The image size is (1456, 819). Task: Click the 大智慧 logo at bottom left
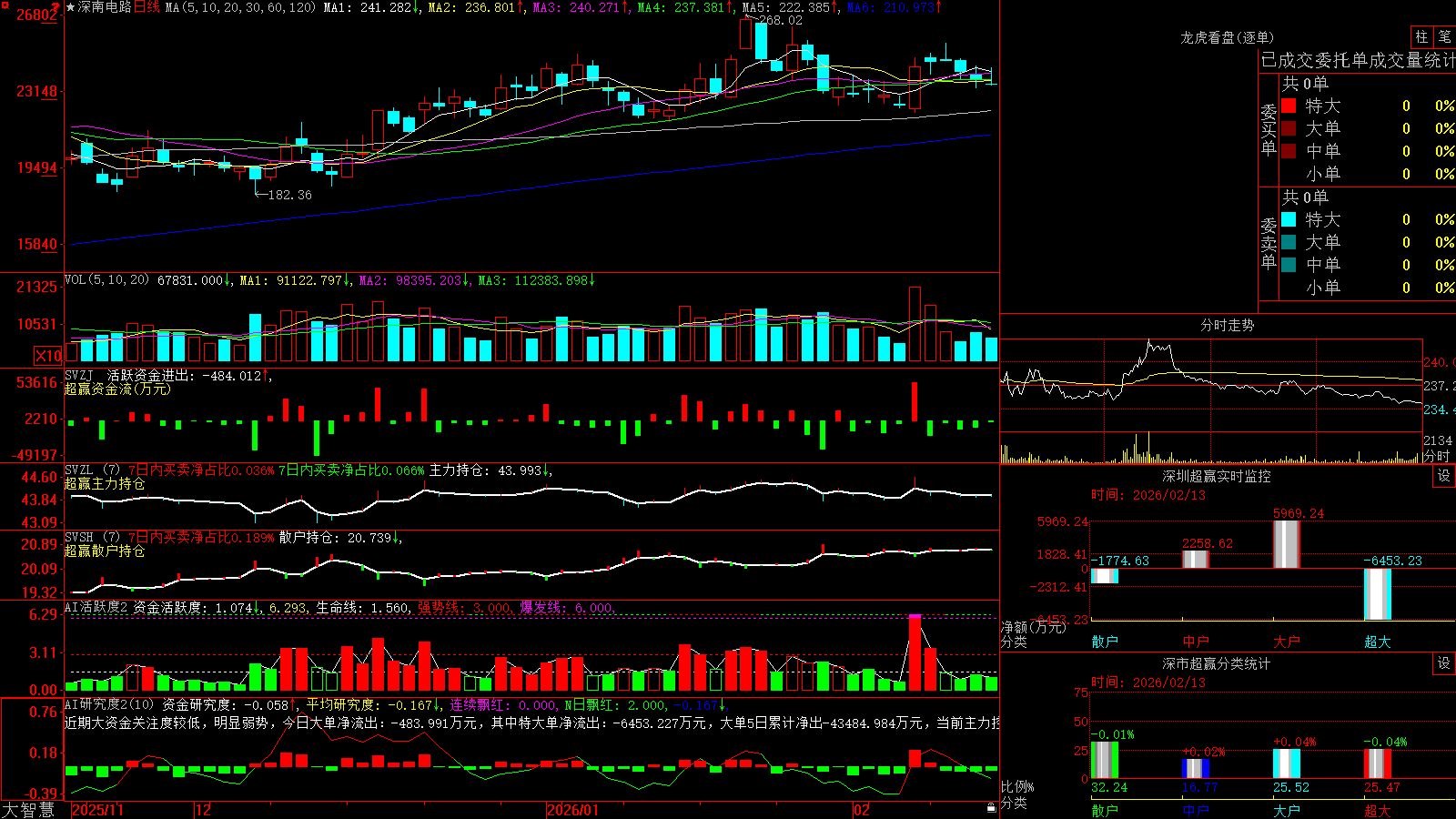[x=28, y=810]
